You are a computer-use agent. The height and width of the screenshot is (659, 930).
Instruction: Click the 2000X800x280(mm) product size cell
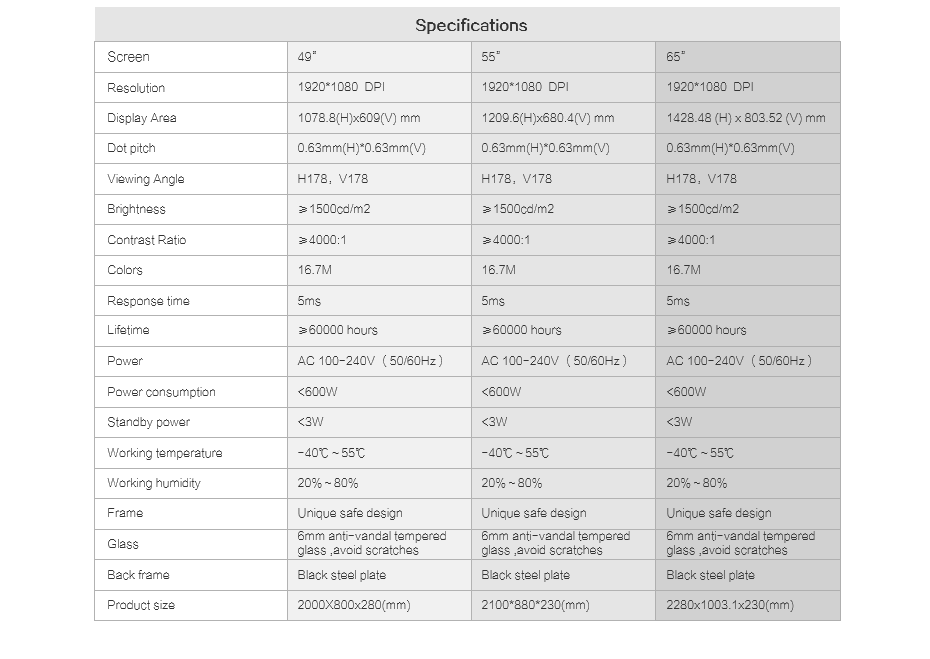354,605
